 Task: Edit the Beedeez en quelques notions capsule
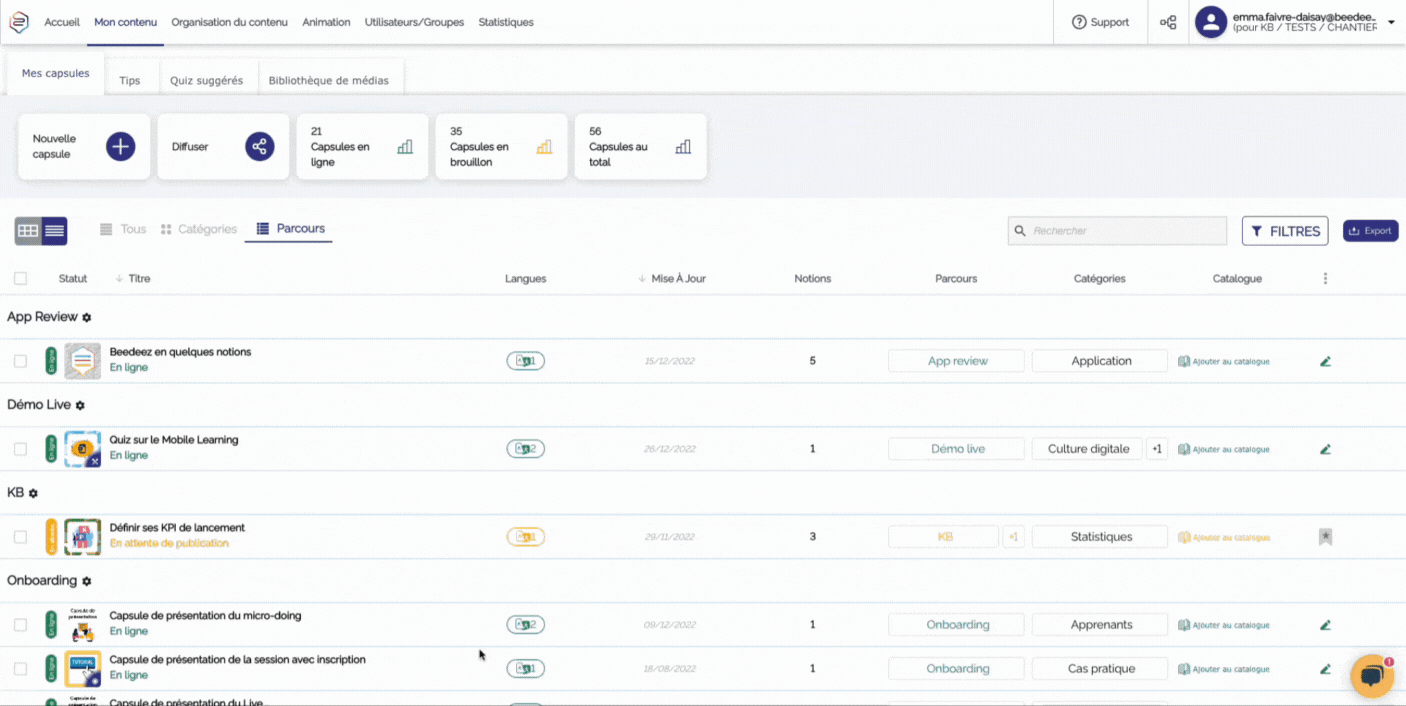(1325, 361)
